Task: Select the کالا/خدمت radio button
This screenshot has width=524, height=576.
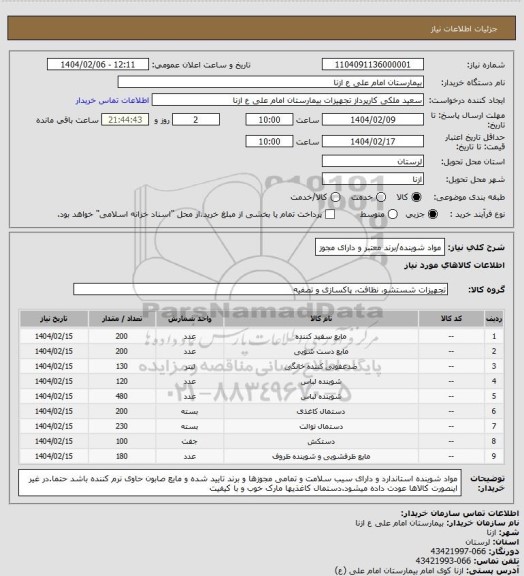Action: click(x=335, y=197)
